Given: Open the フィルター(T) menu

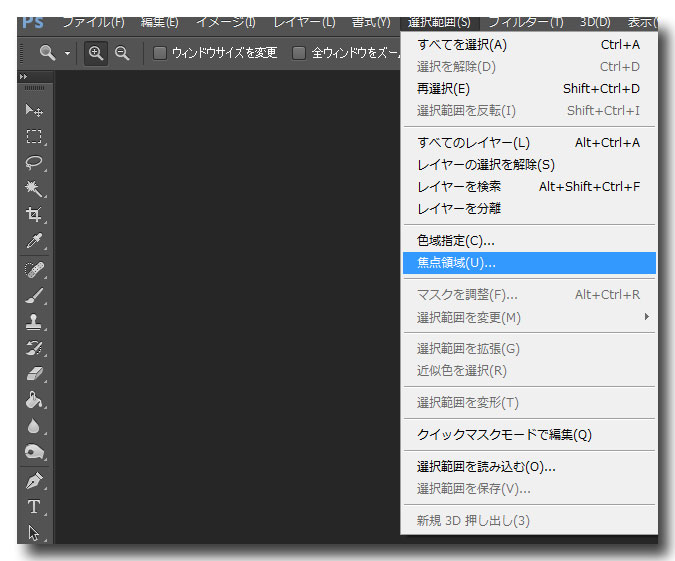Looking at the screenshot, I should pos(526,22).
